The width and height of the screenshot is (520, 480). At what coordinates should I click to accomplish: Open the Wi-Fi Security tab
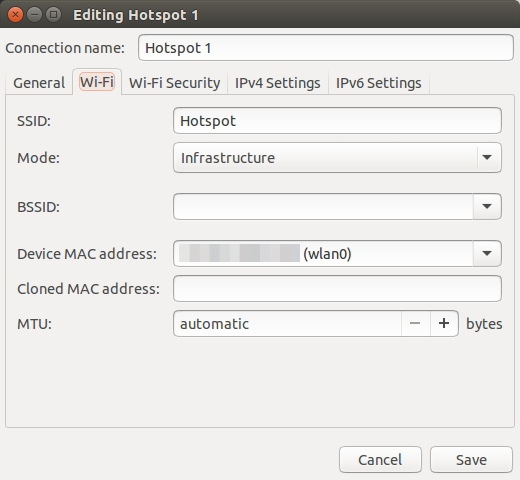point(175,83)
